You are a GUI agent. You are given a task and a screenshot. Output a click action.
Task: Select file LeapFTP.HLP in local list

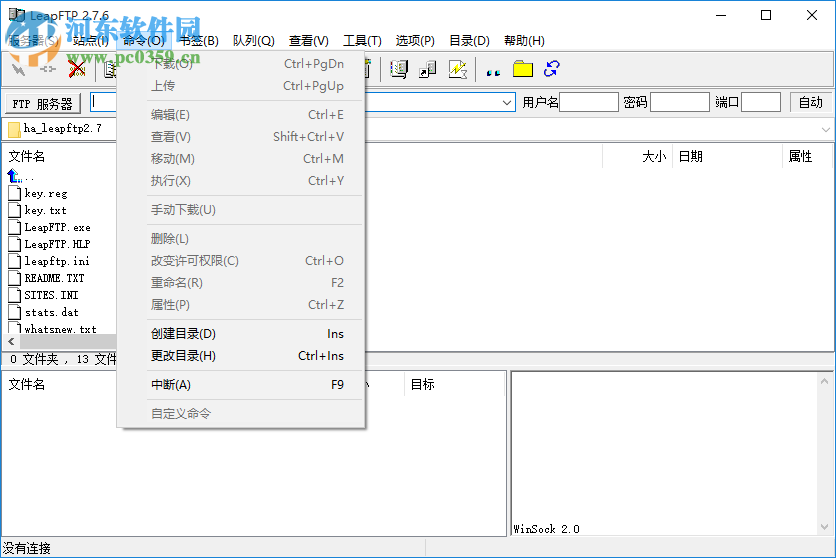57,244
